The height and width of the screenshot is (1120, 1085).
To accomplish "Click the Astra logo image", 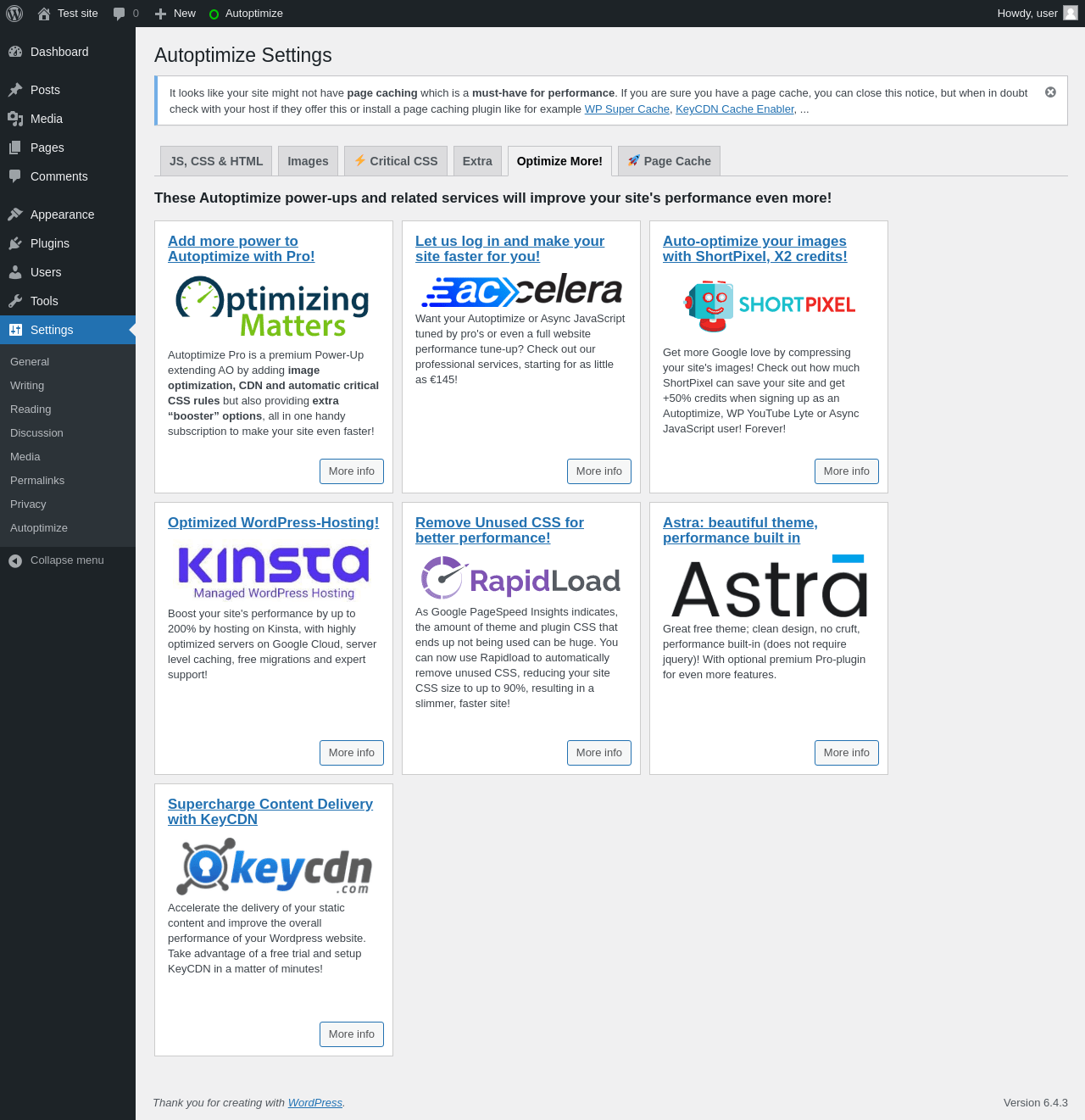I will (769, 586).
